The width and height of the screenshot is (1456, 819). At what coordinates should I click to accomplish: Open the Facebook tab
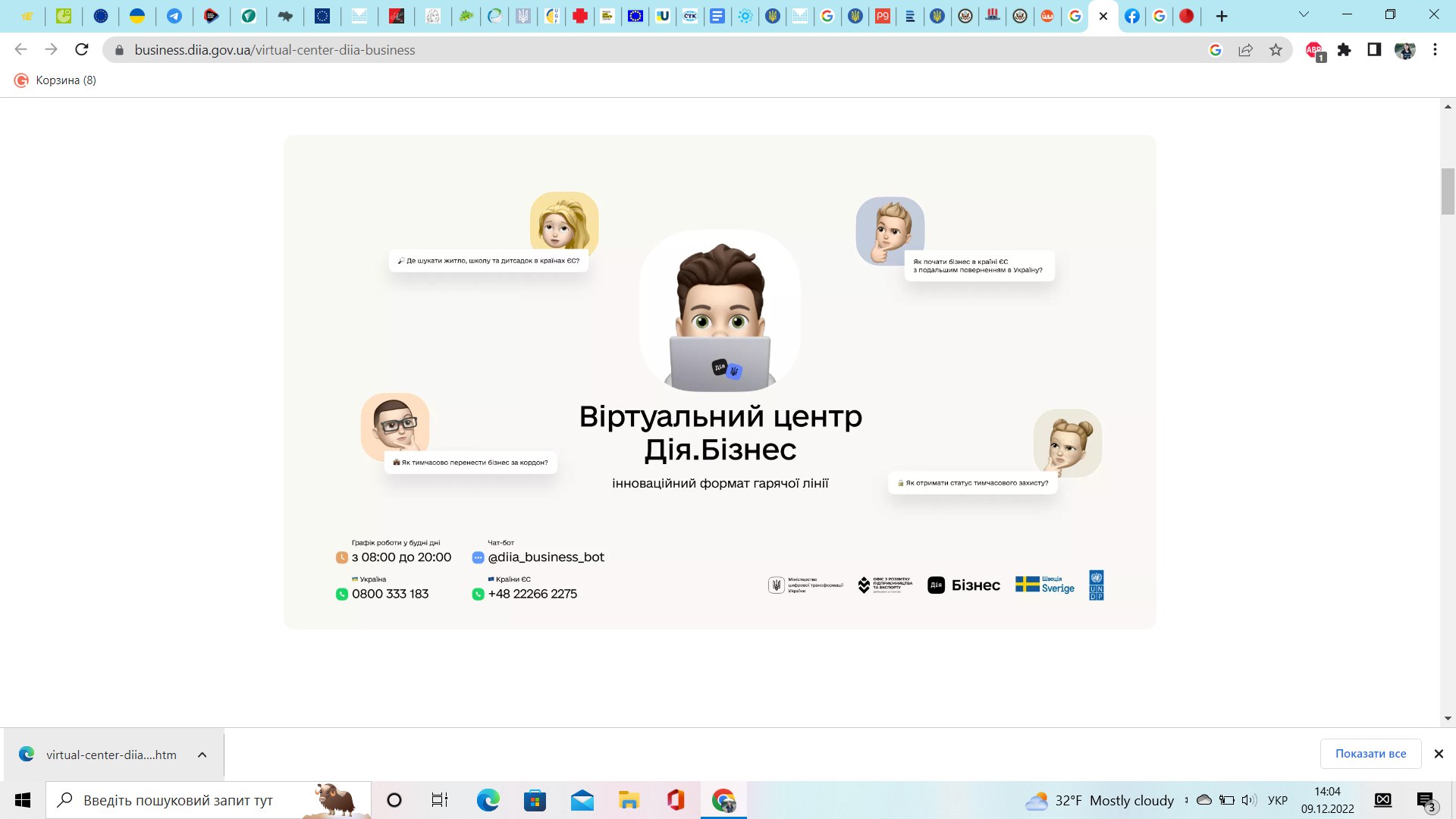click(x=1131, y=16)
